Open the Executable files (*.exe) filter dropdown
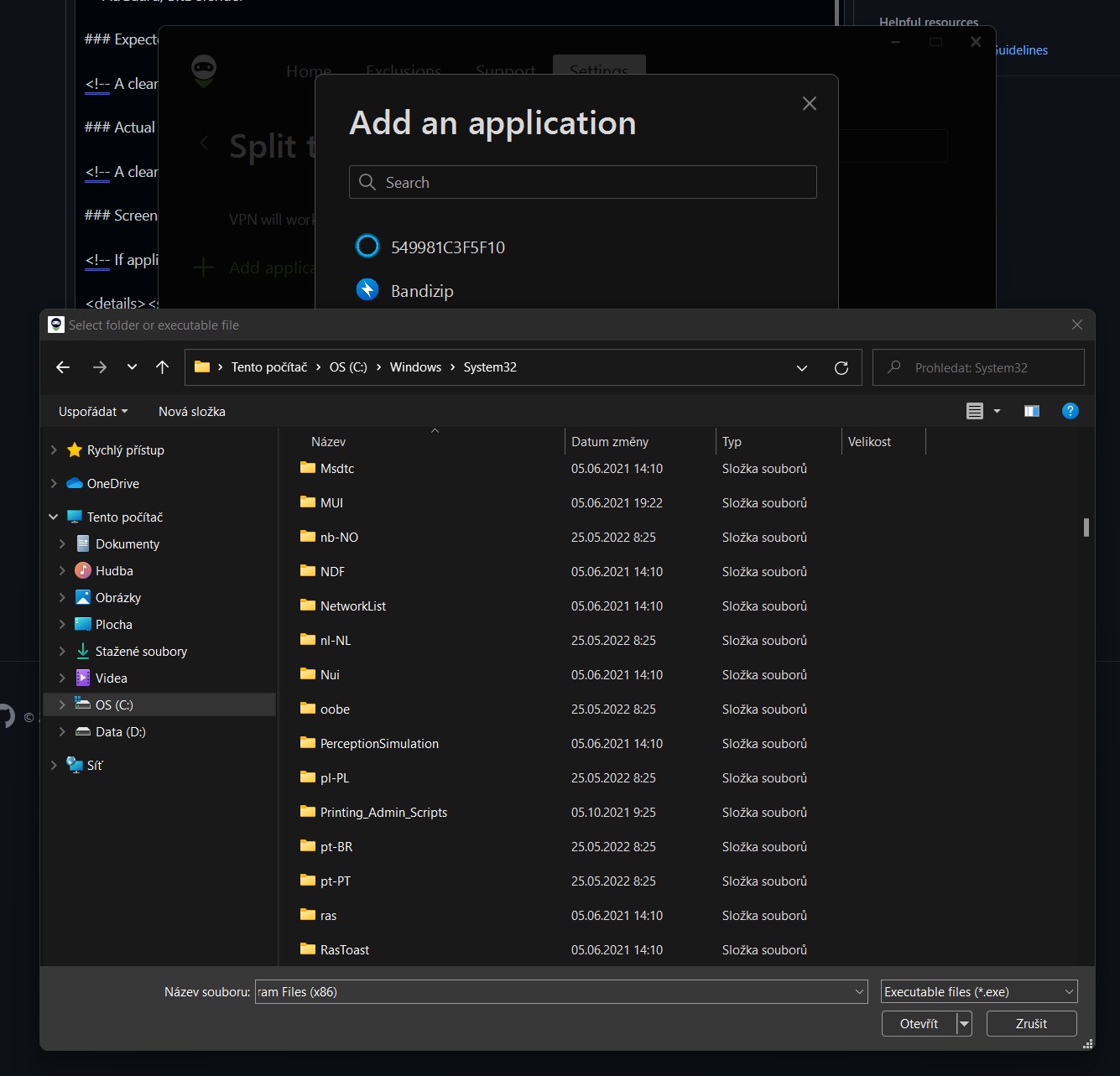1120x1076 pixels. [x=979, y=991]
